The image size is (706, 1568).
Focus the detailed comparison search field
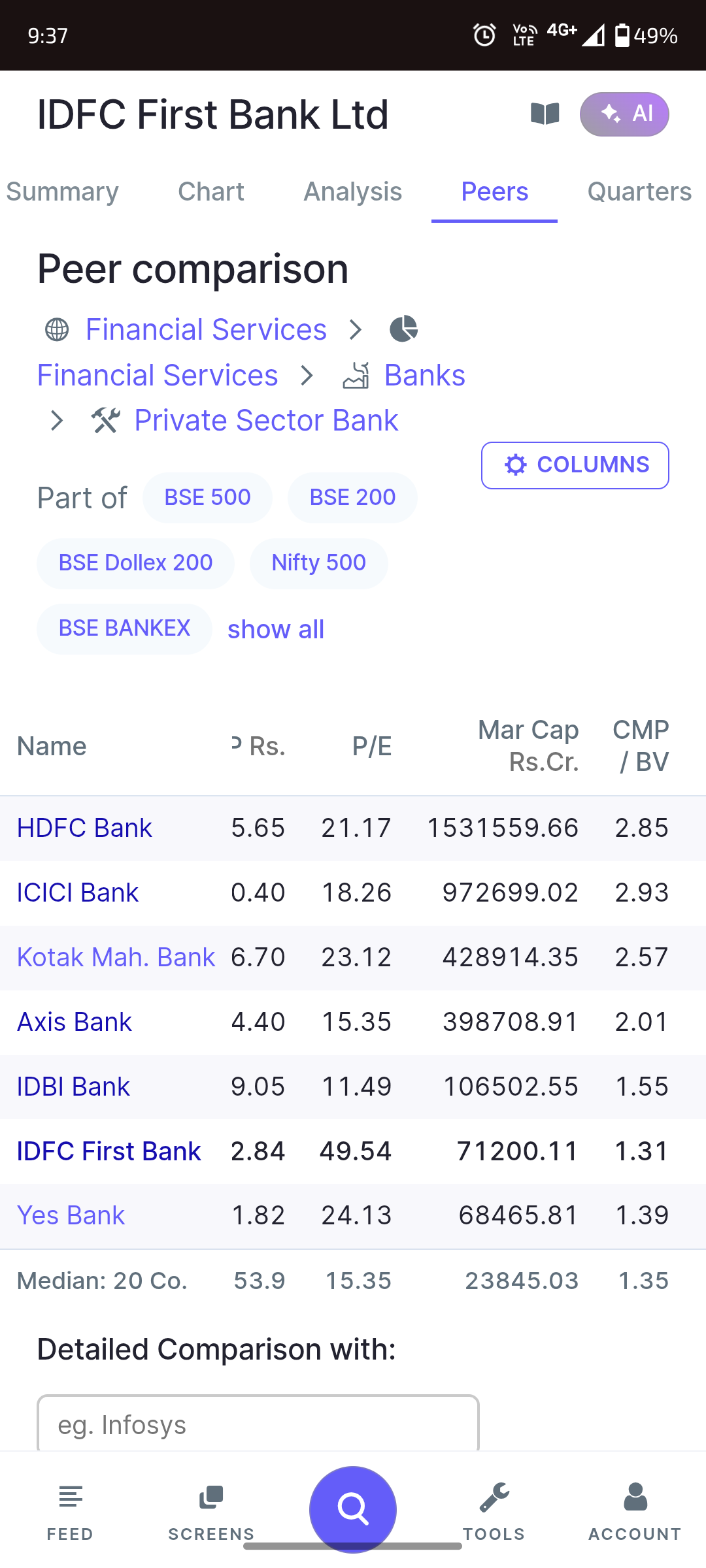(258, 1424)
